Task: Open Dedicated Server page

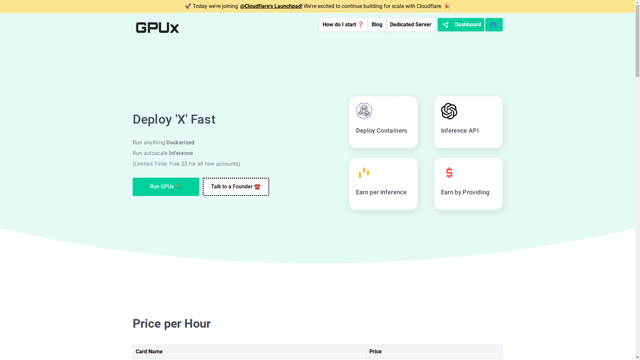Action: 410,24
